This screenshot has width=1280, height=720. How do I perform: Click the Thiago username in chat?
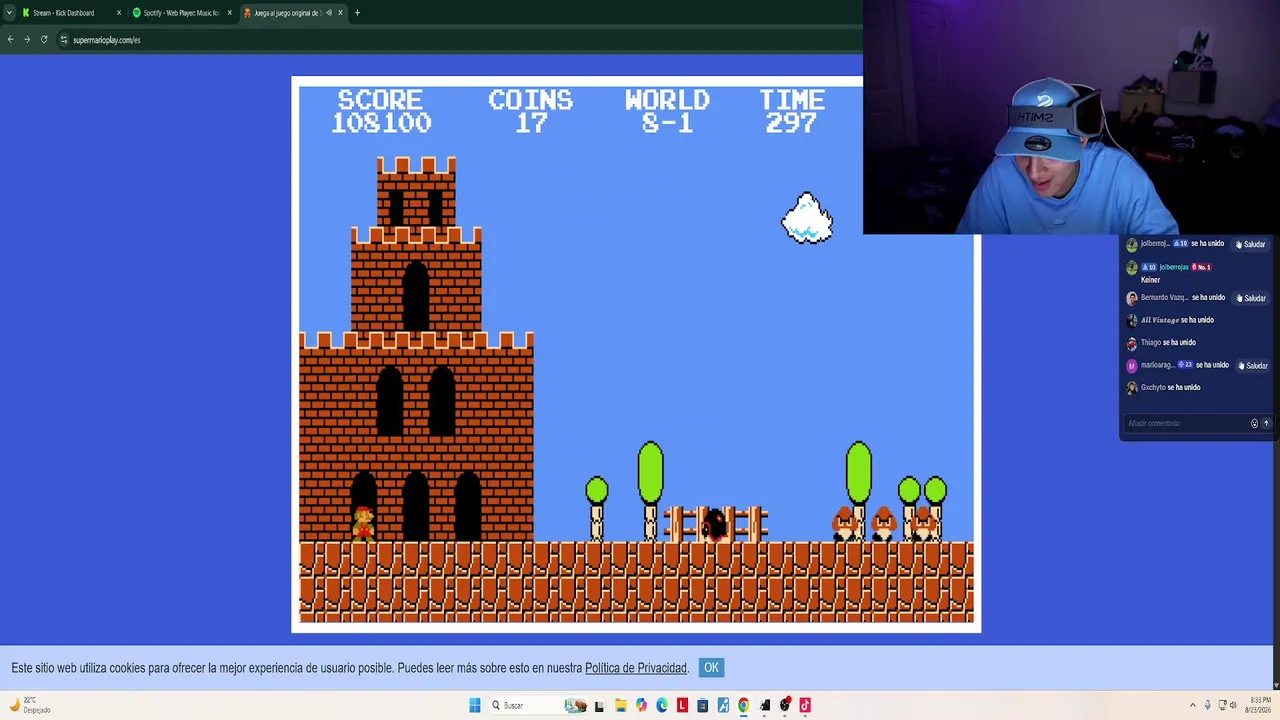[x=1151, y=342]
